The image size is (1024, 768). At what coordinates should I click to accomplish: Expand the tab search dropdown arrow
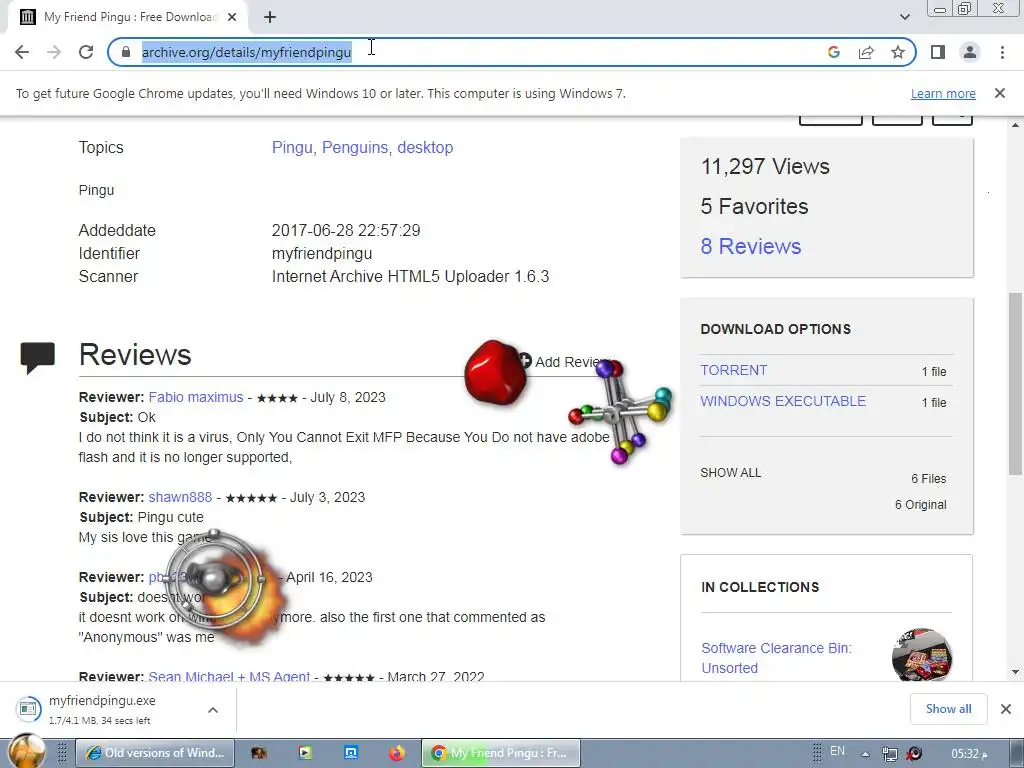click(904, 17)
